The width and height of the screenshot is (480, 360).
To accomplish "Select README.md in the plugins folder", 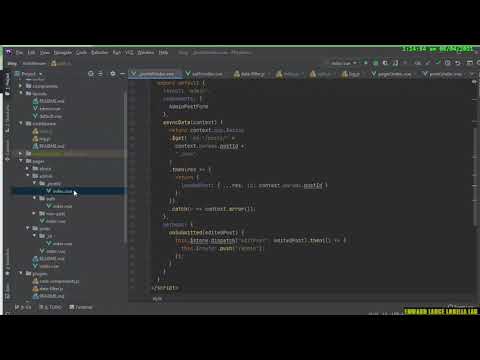I will pyautogui.click(x=48, y=296).
